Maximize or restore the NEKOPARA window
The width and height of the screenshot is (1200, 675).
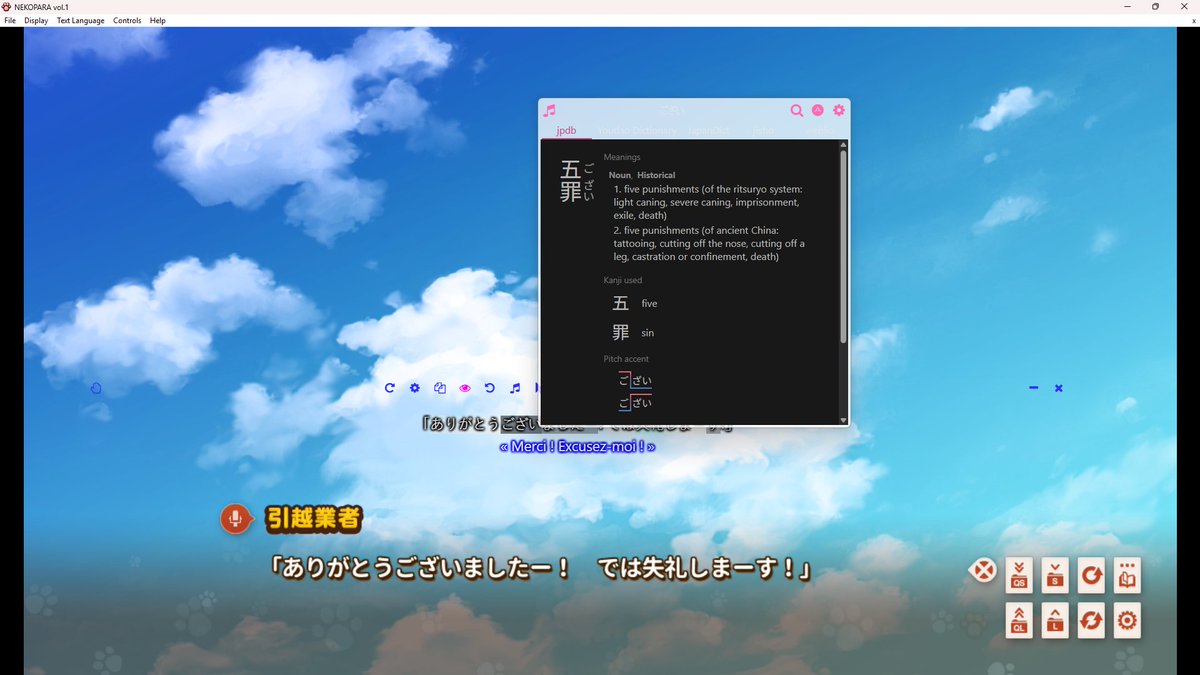click(1155, 6)
